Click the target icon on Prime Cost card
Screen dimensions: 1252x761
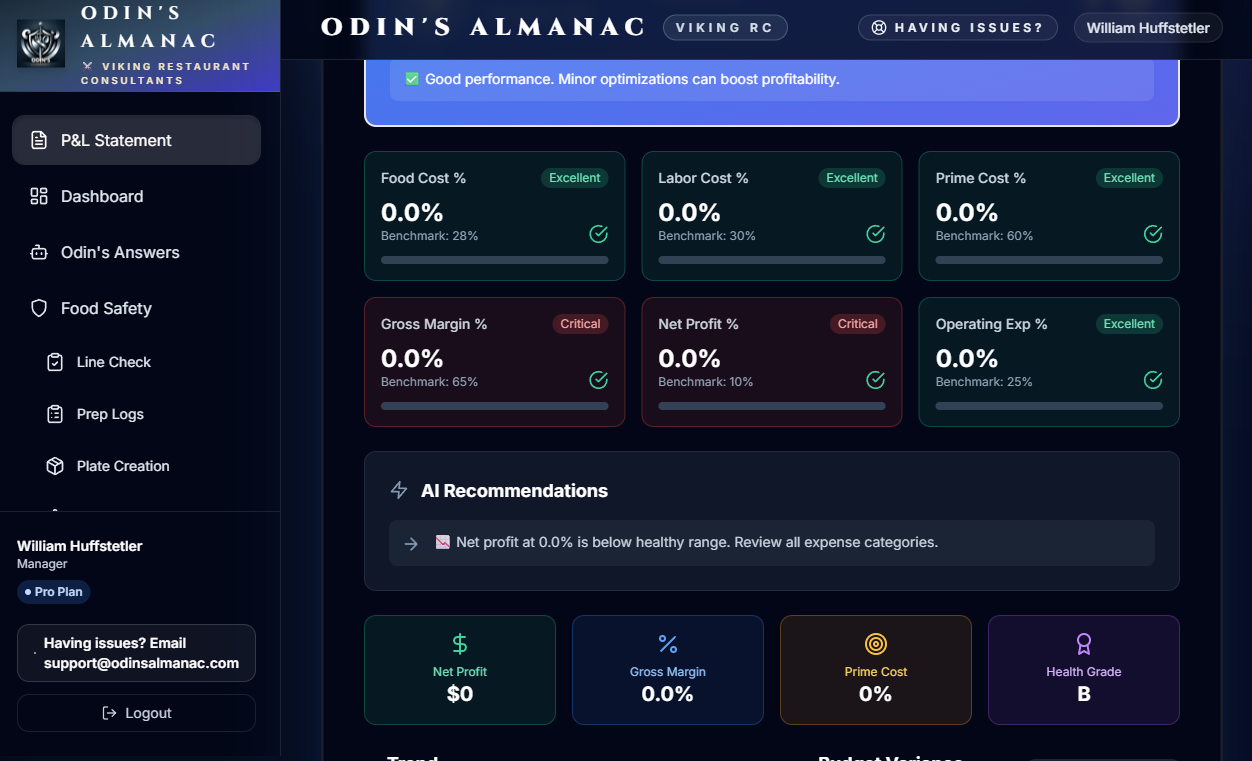click(875, 644)
